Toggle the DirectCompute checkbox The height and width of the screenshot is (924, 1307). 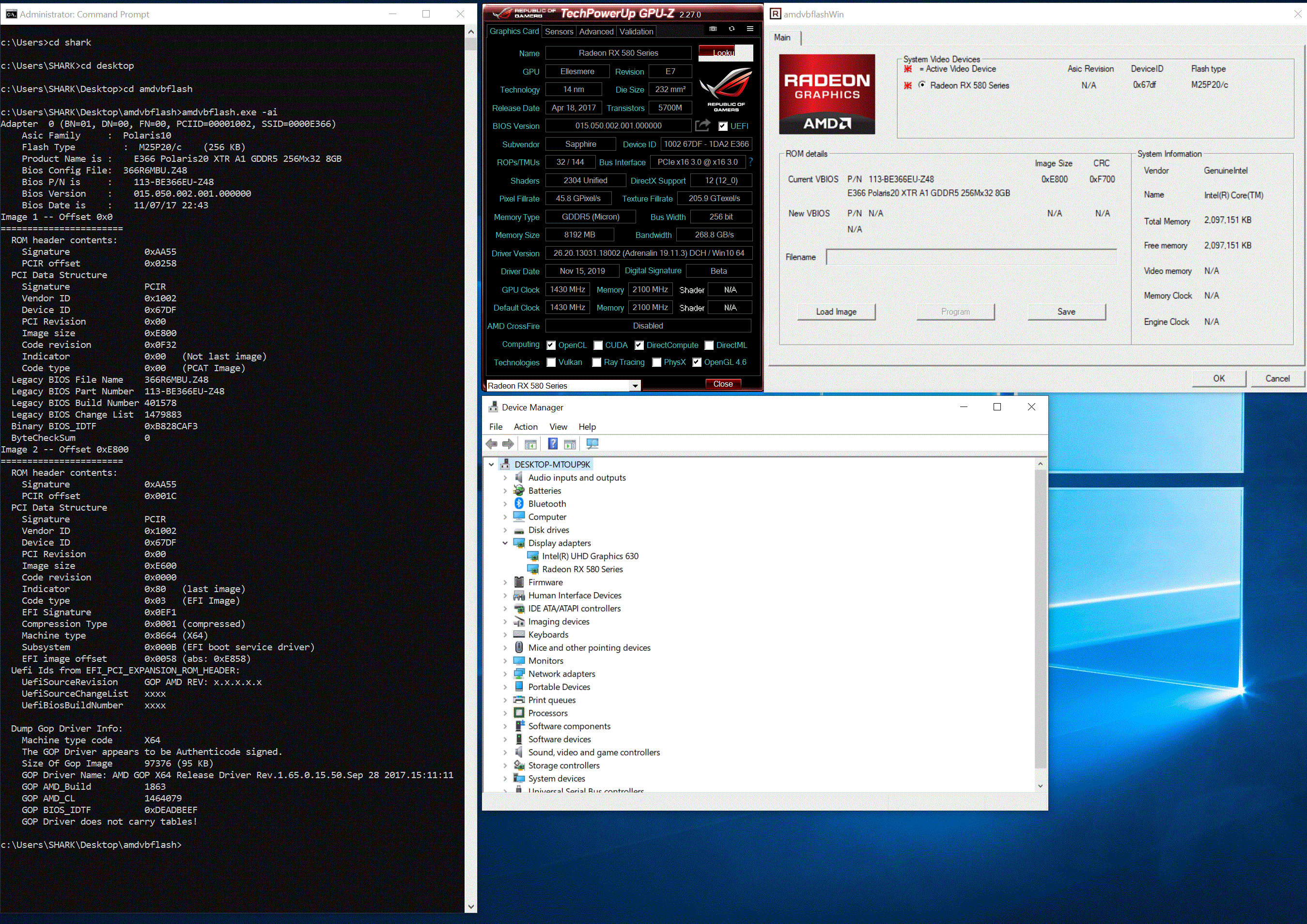639,345
